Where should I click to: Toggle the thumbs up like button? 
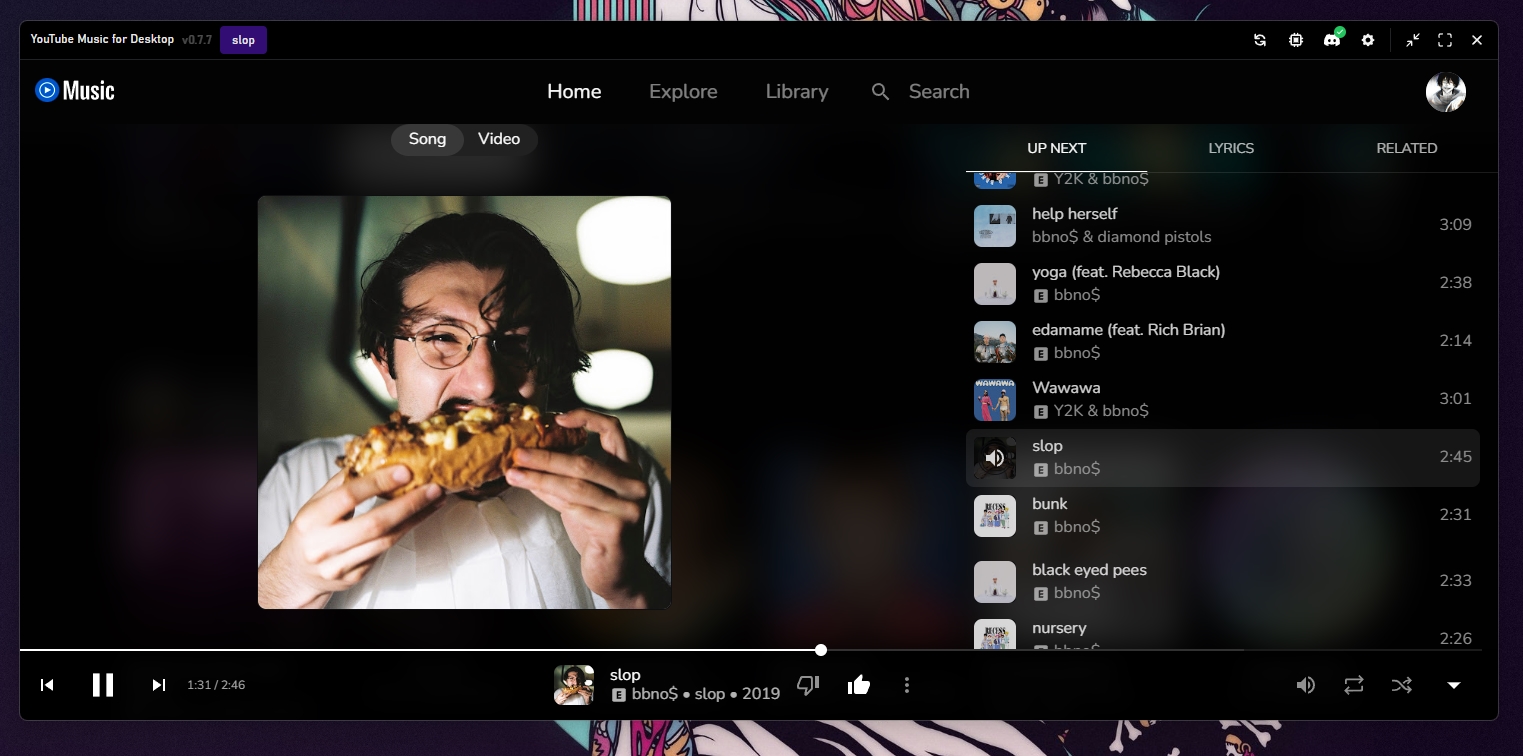coord(859,685)
